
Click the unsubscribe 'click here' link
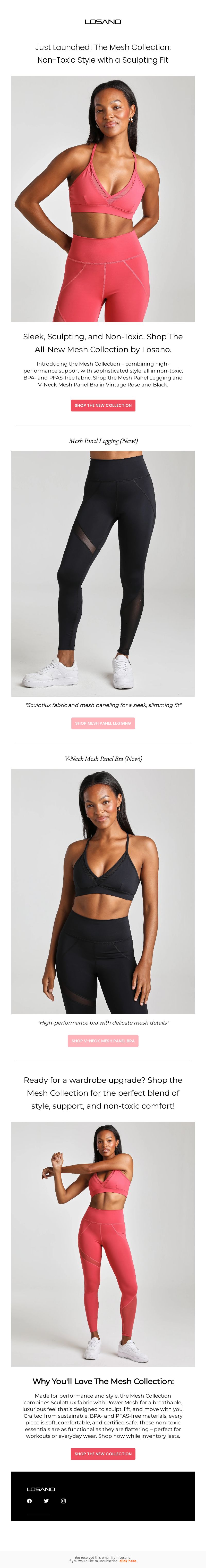128,1561
